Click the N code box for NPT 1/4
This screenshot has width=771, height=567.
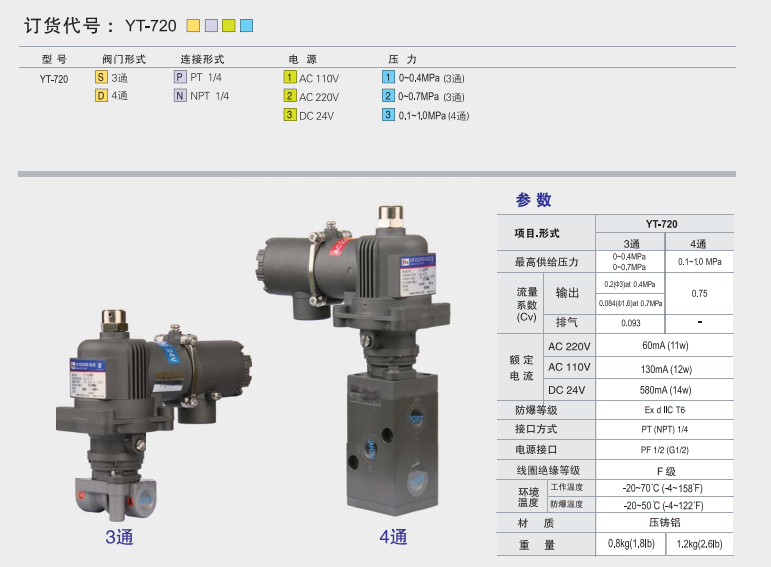pos(180,96)
